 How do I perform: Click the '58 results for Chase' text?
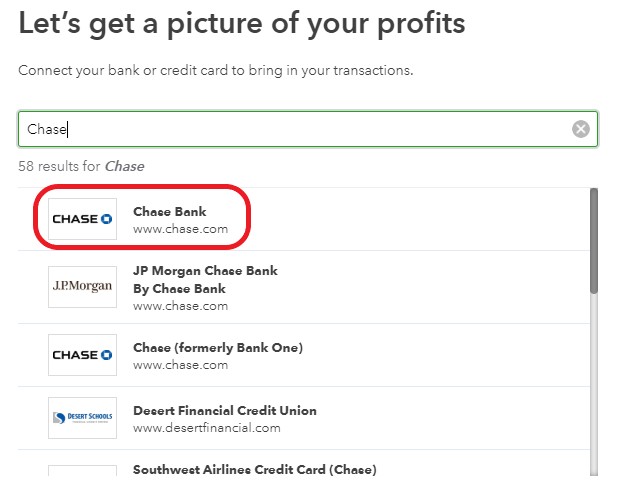click(x=81, y=166)
